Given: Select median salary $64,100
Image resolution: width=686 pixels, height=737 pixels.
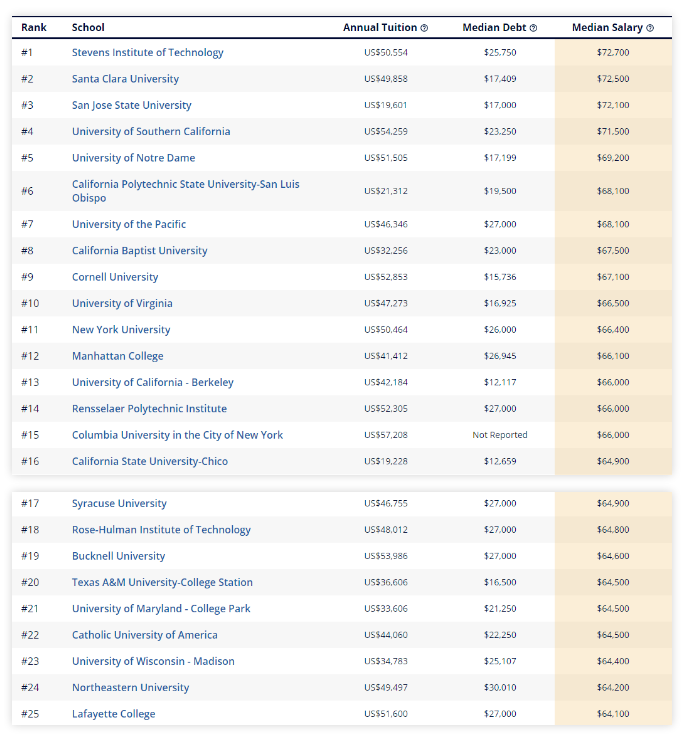Looking at the screenshot, I should coord(613,714).
